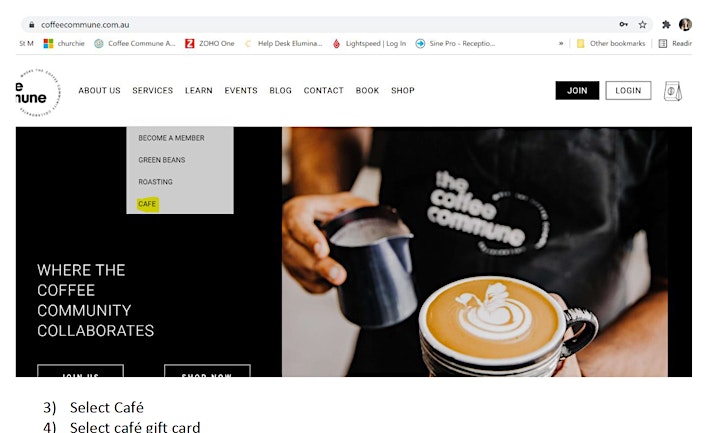Choose GREEN BEANS in the dropdown
Viewport: 720px width, 433px height.
coord(162,160)
